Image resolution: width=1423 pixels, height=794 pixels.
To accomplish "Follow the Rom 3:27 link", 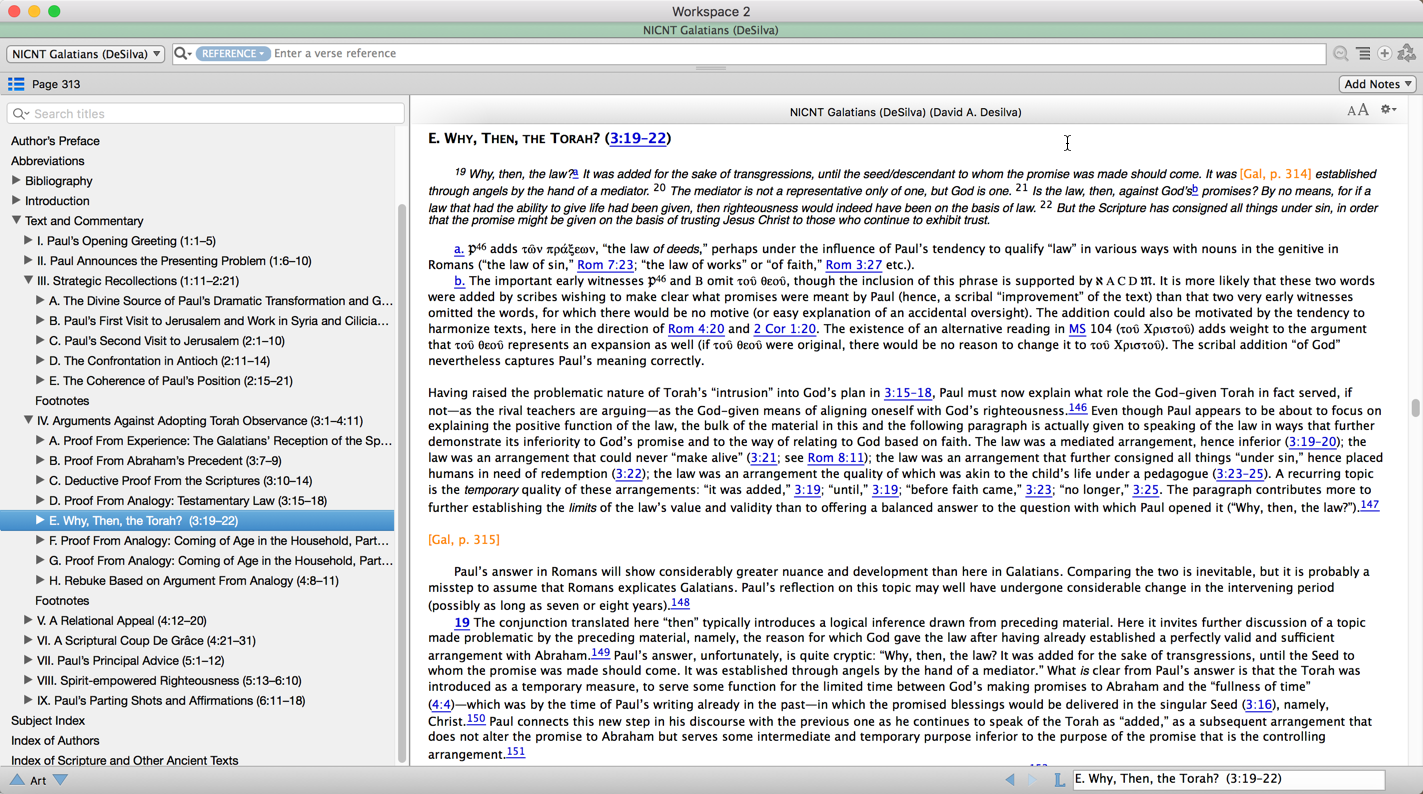I will [853, 265].
